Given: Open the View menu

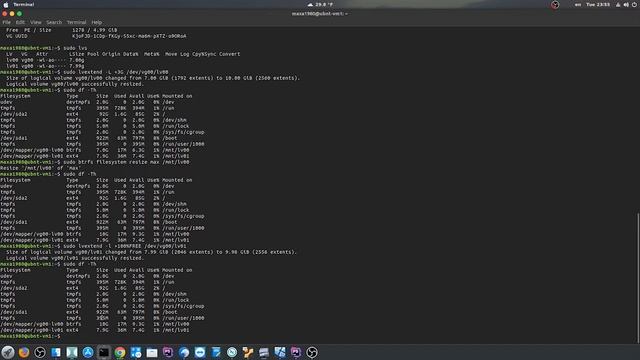Looking at the screenshot, I should coord(36,22).
